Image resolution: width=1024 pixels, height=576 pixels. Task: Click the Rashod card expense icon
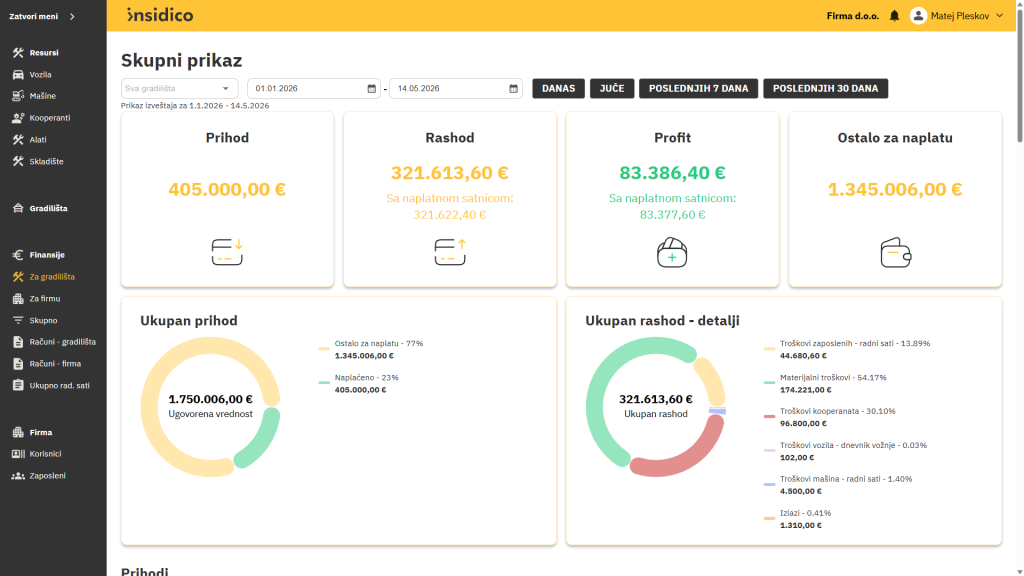click(450, 252)
